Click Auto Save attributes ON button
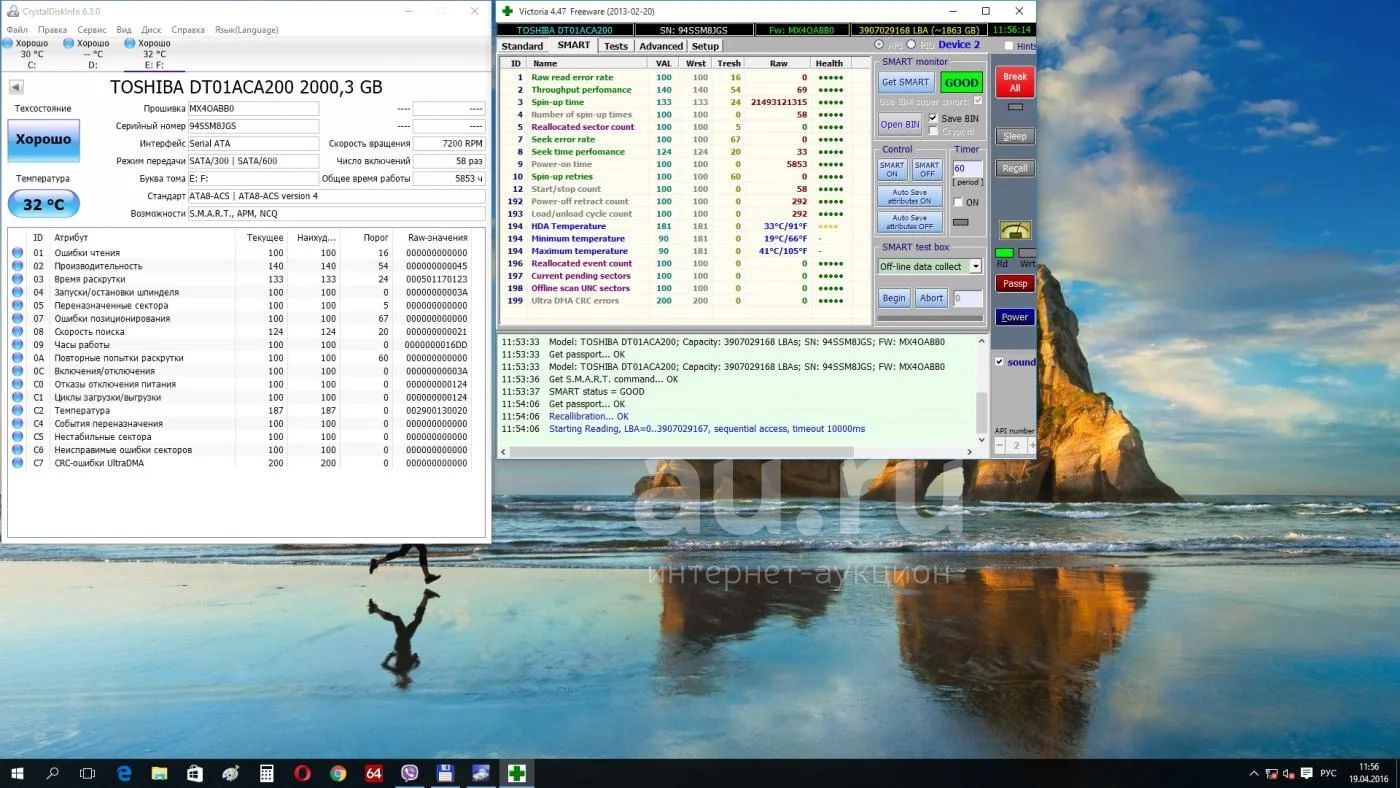 click(x=910, y=196)
